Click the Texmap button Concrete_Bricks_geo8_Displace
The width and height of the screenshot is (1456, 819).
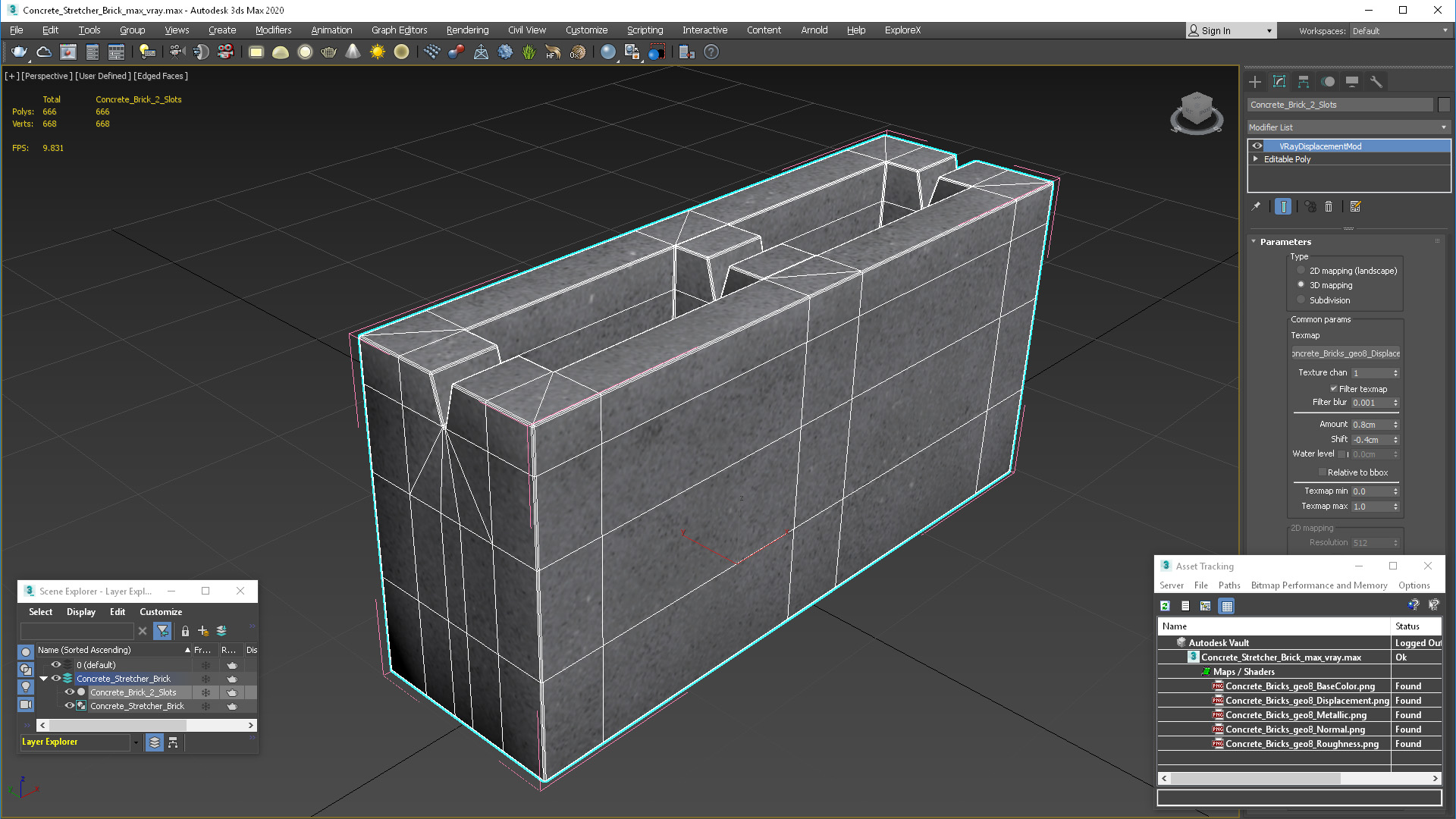[1346, 353]
